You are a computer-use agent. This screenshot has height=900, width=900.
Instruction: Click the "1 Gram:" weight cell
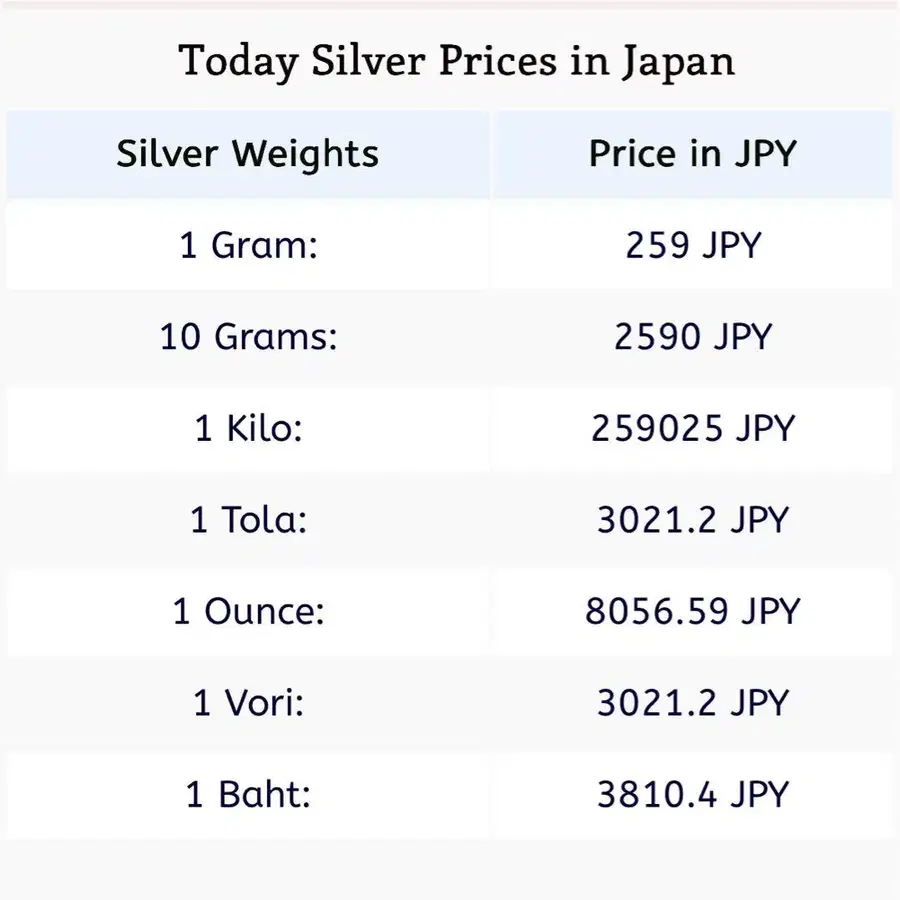point(248,245)
